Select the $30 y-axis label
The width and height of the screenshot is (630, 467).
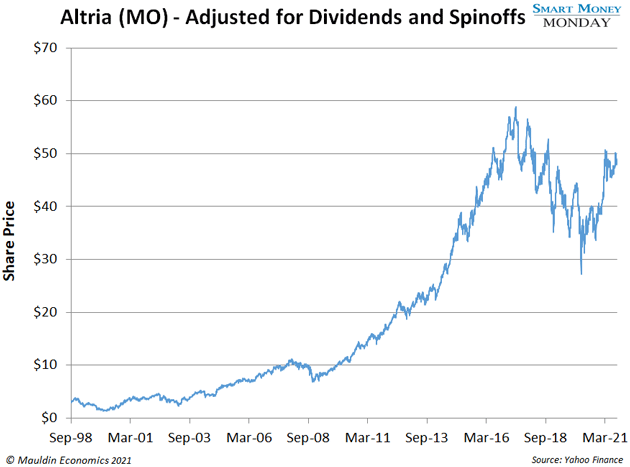[x=45, y=259]
